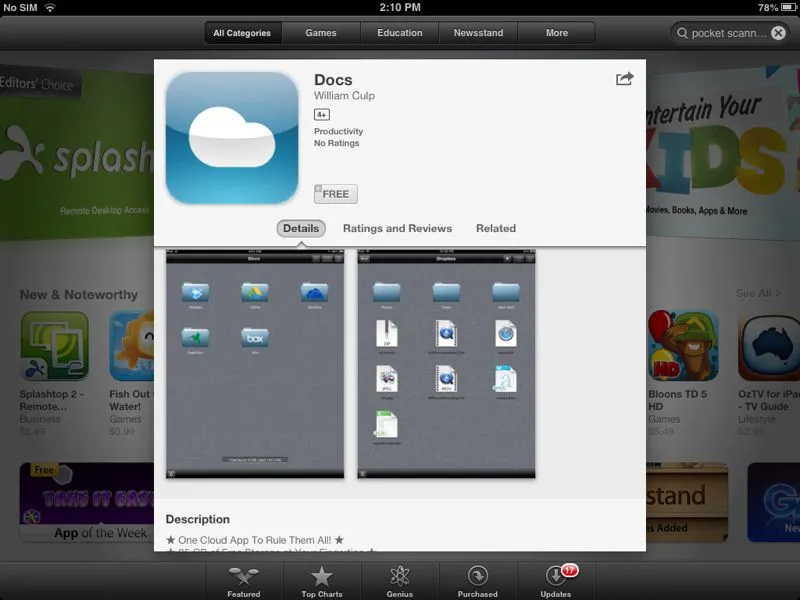Screen dimensions: 800x600
Task: View the Dropbox files screenshot
Action: (446, 365)
